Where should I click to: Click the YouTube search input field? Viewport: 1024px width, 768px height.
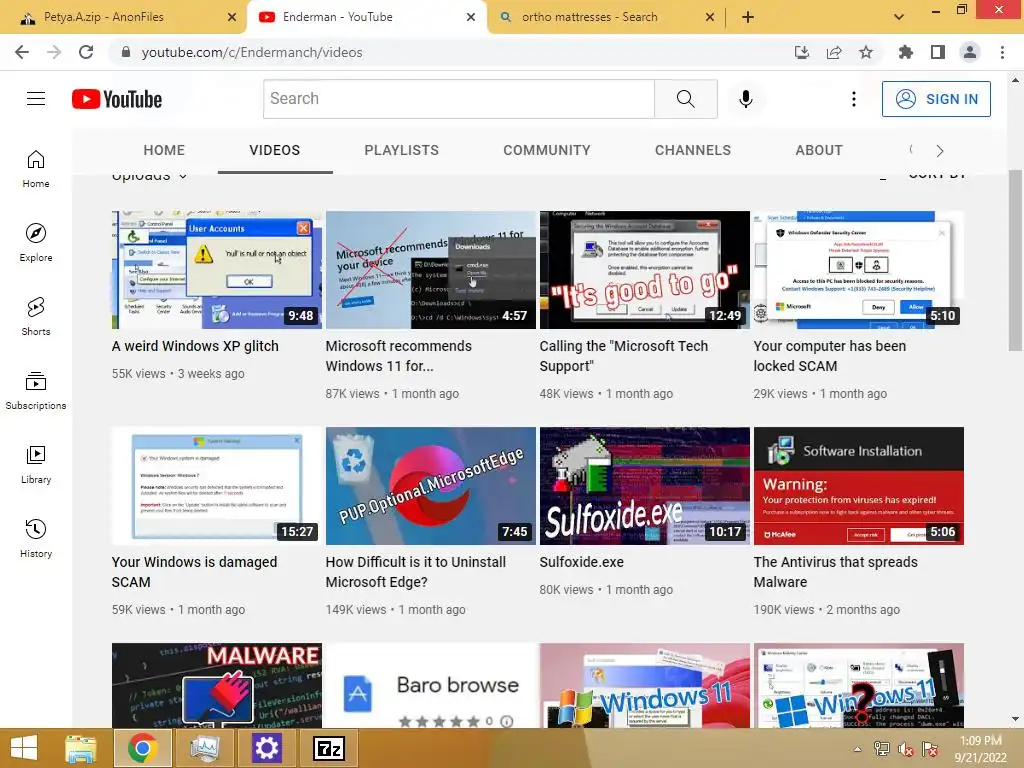[458, 99]
